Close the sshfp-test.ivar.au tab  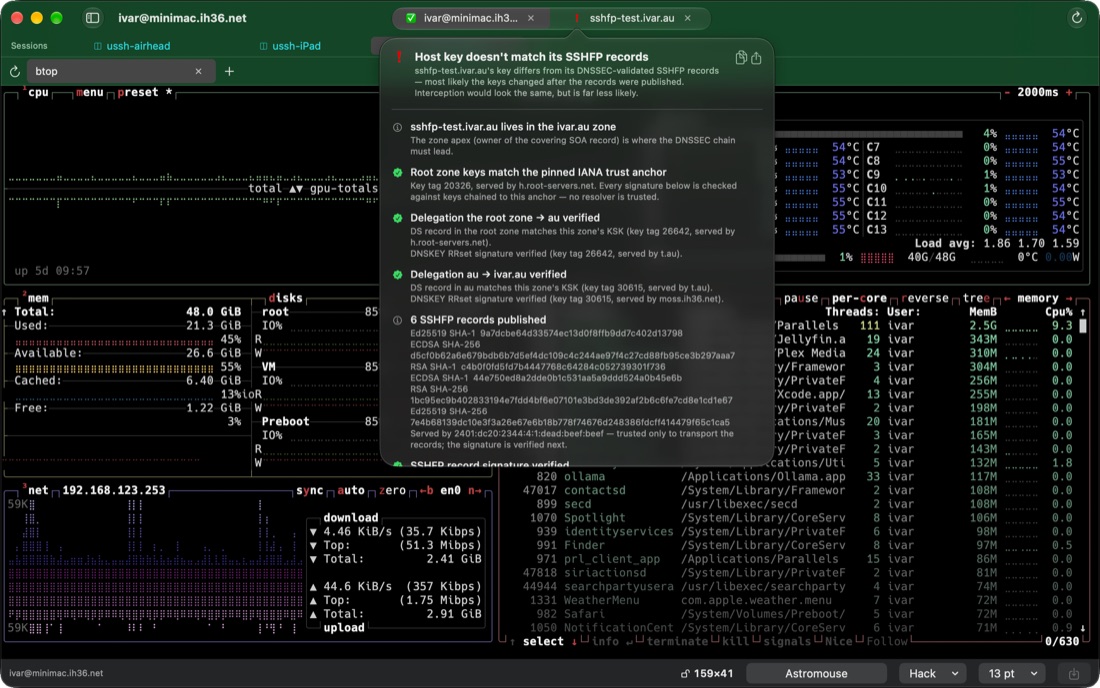pyautogui.click(x=688, y=18)
